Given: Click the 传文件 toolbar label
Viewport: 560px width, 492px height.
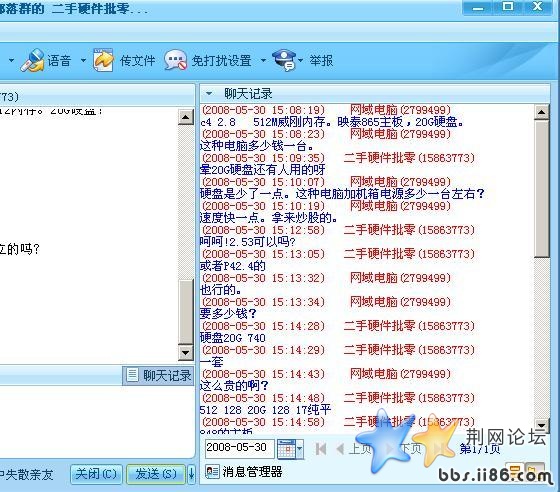Looking at the screenshot, I should click(x=138, y=60).
